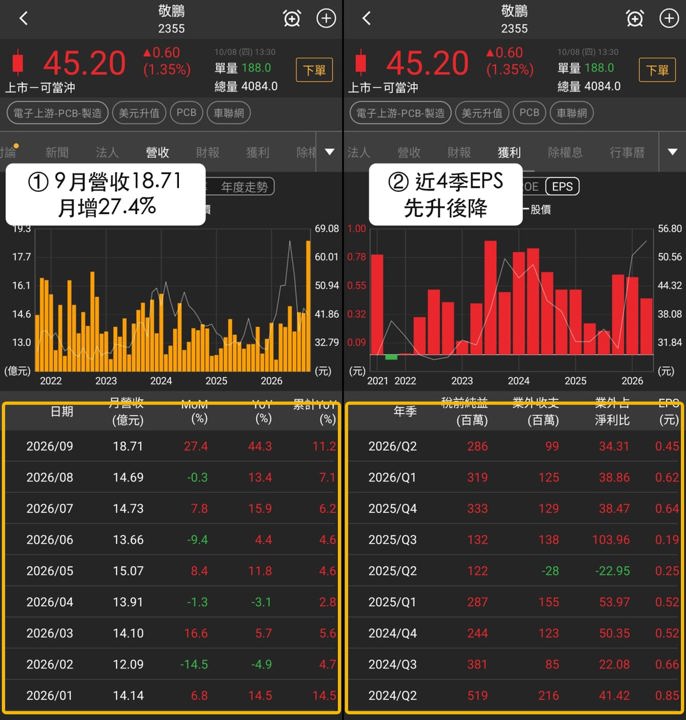This screenshot has width=686, height=720.
Task: Tap the back arrow in the right panel
Action: [366, 18]
